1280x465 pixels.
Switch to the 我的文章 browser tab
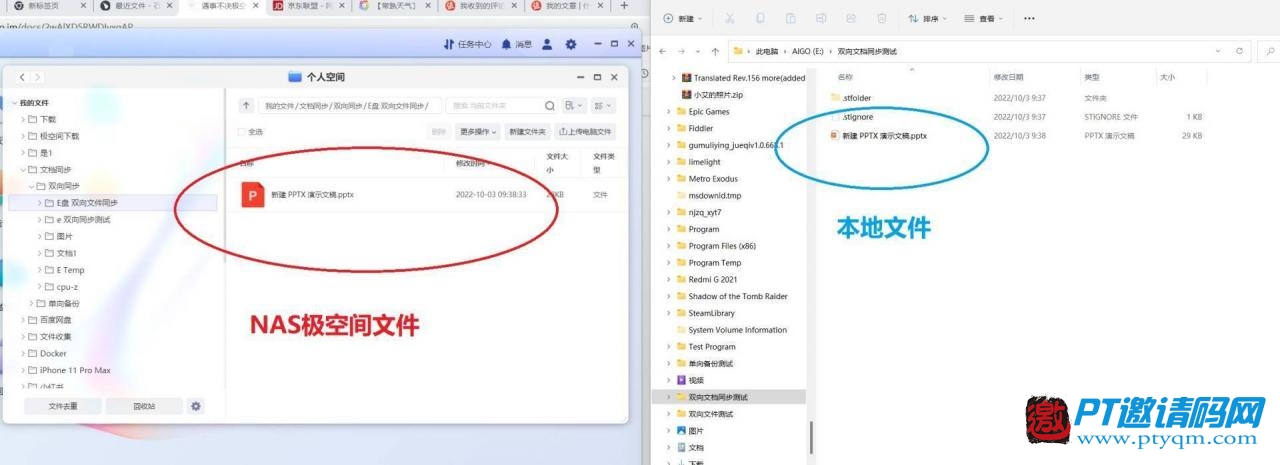click(568, 6)
